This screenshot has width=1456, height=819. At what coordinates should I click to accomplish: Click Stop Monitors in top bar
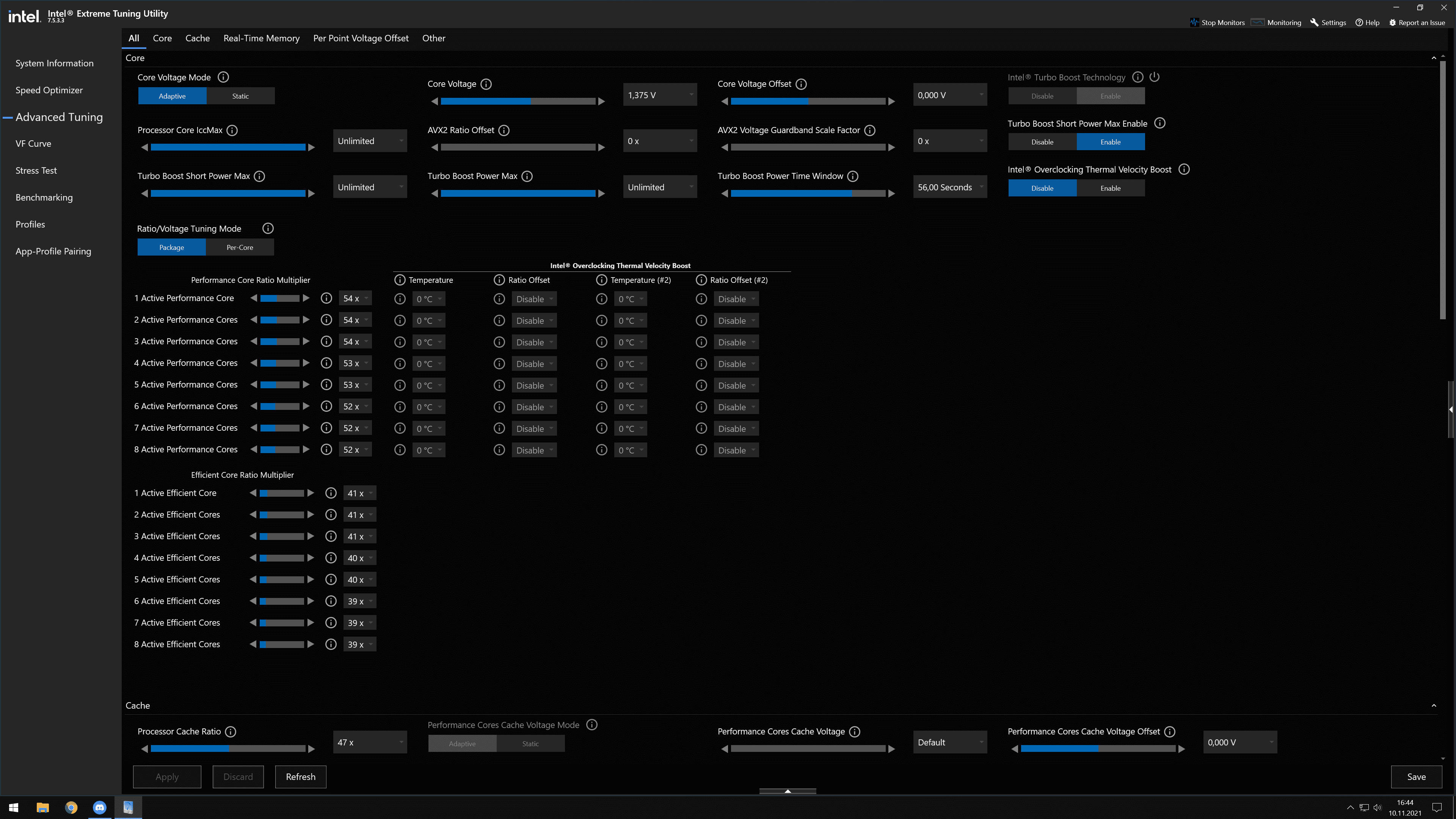click(x=1217, y=23)
